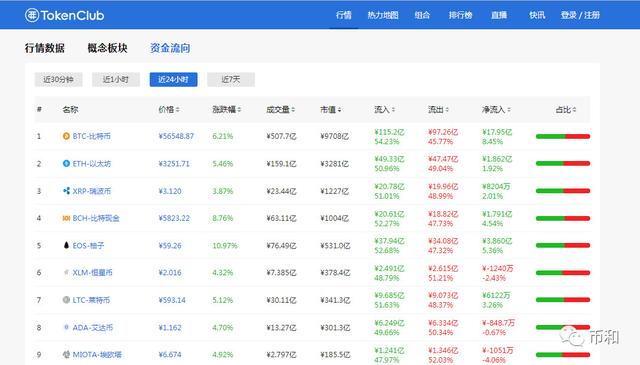Select the 近30分钟 time filter
640x365 pixels.
[x=58, y=79]
